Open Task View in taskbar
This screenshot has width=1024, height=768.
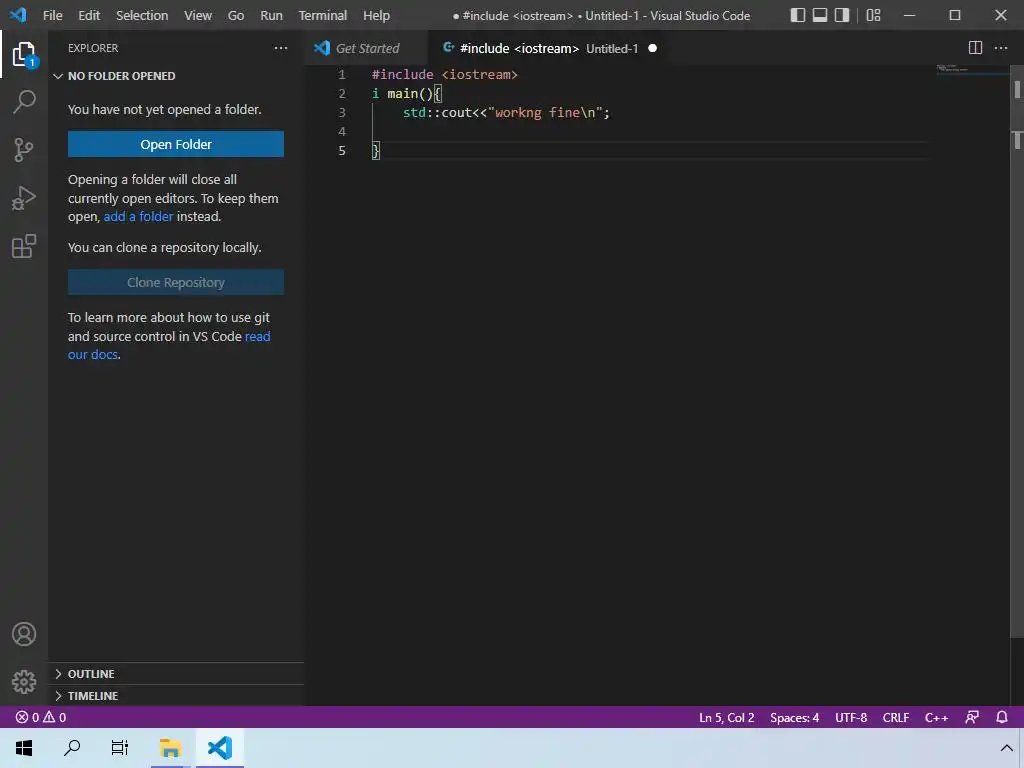coord(120,748)
